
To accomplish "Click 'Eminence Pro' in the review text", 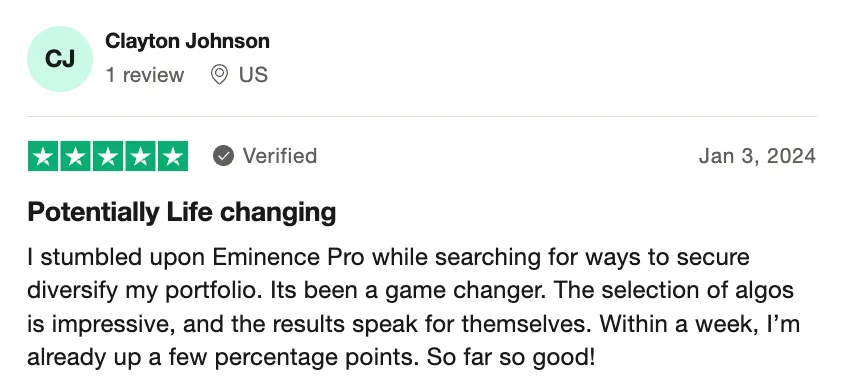I will [288, 257].
